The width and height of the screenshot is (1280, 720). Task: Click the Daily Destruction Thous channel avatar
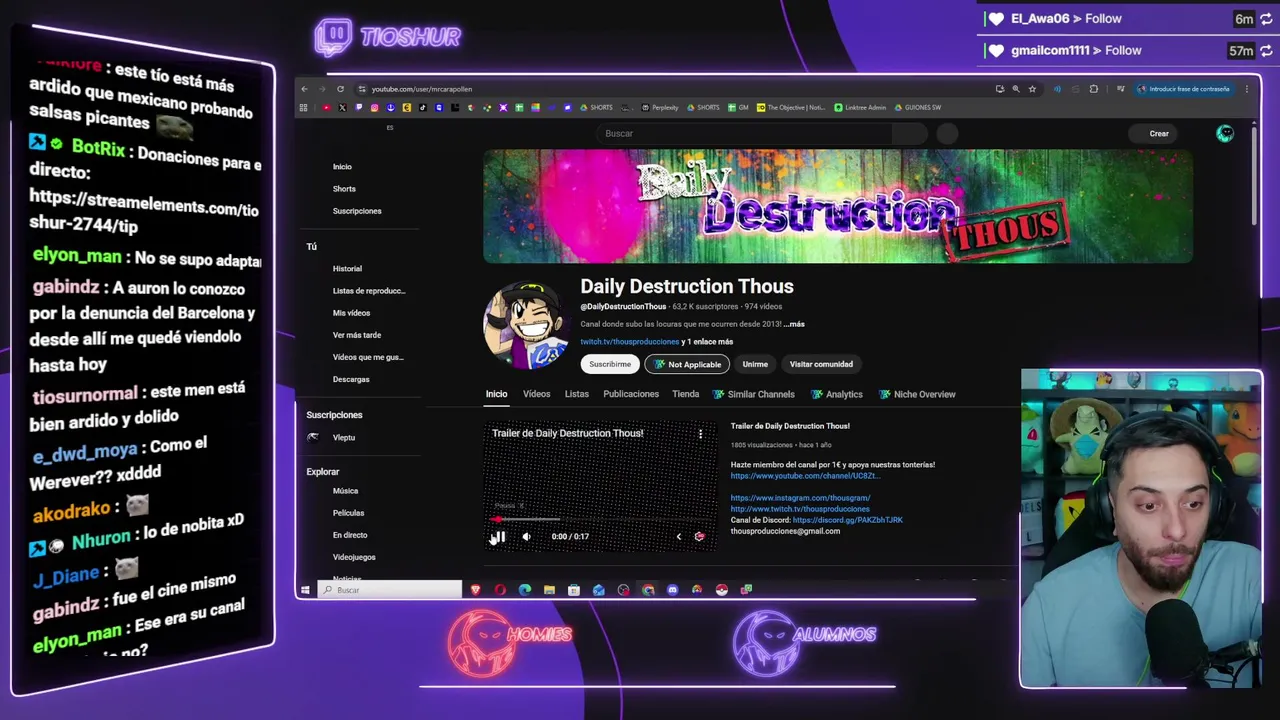(x=527, y=325)
